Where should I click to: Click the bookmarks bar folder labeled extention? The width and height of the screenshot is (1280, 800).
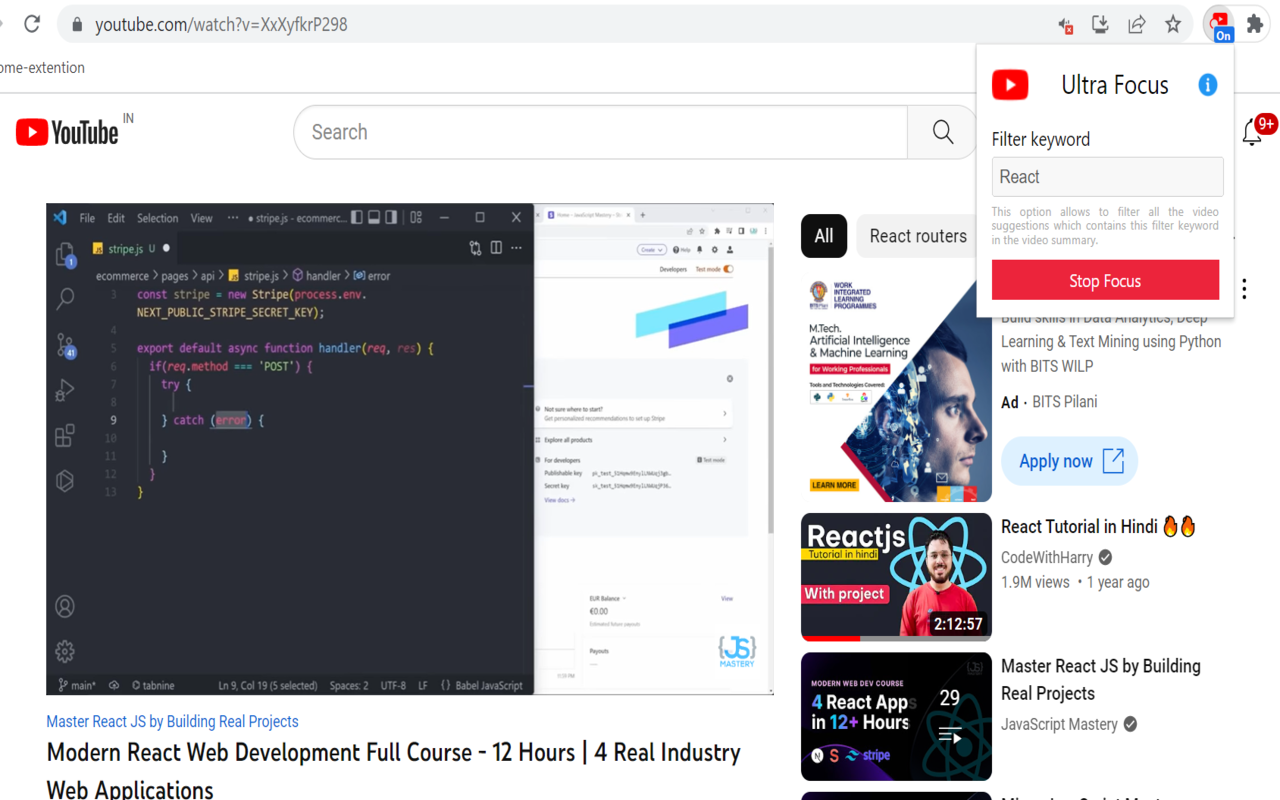pos(42,68)
